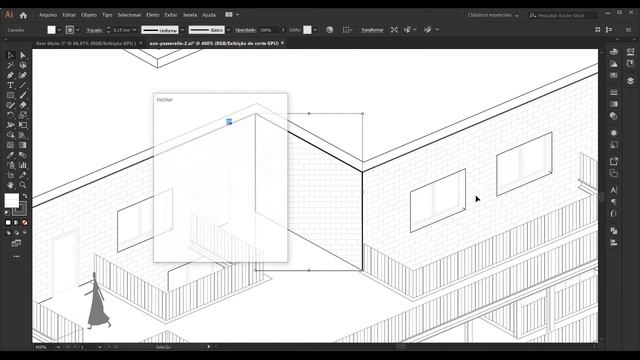This screenshot has width=640, height=360.
Task: Open the Uniforme width profile dropdown
Action: point(182,30)
